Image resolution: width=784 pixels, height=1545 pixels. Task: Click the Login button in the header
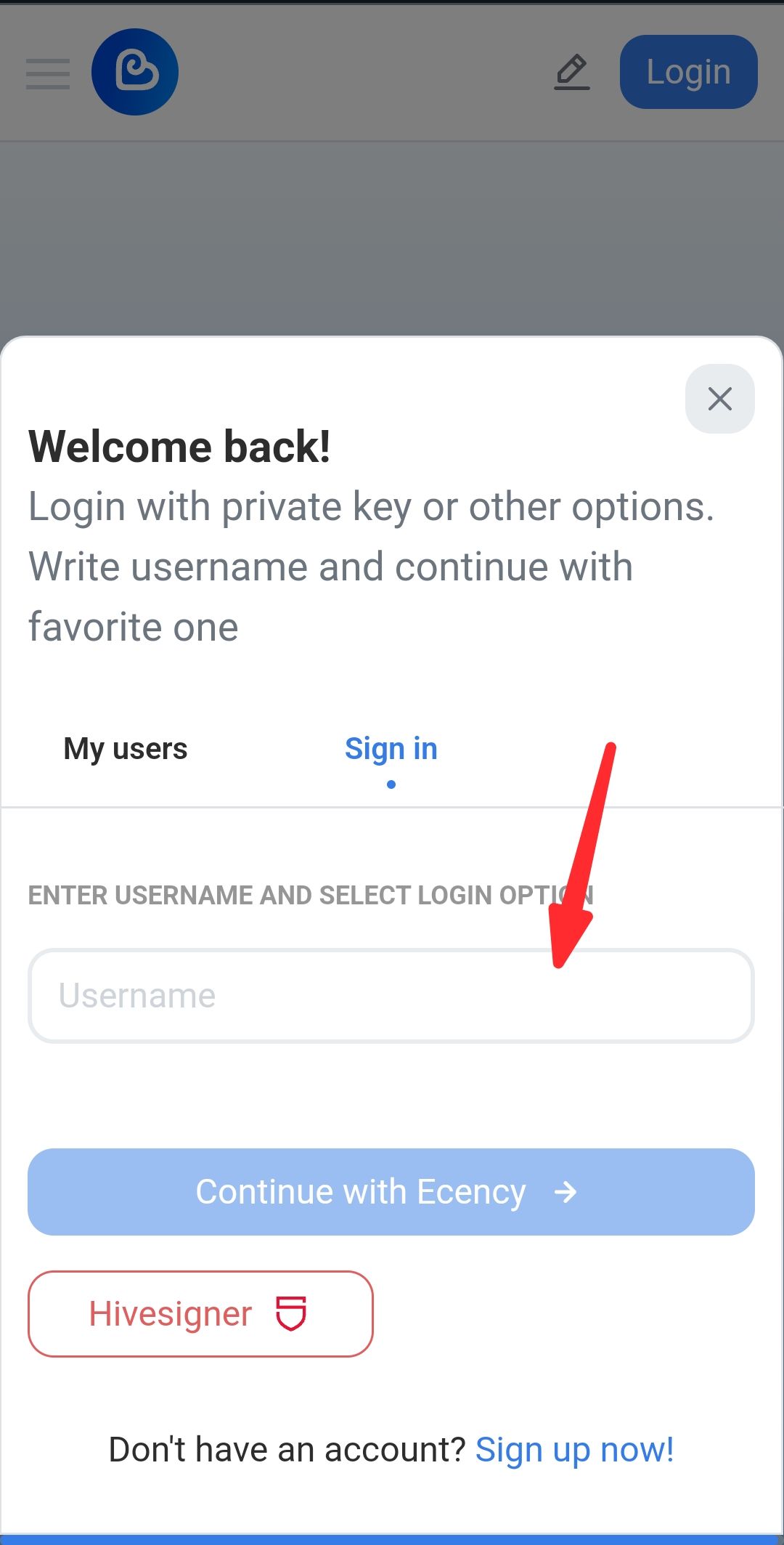click(x=688, y=72)
